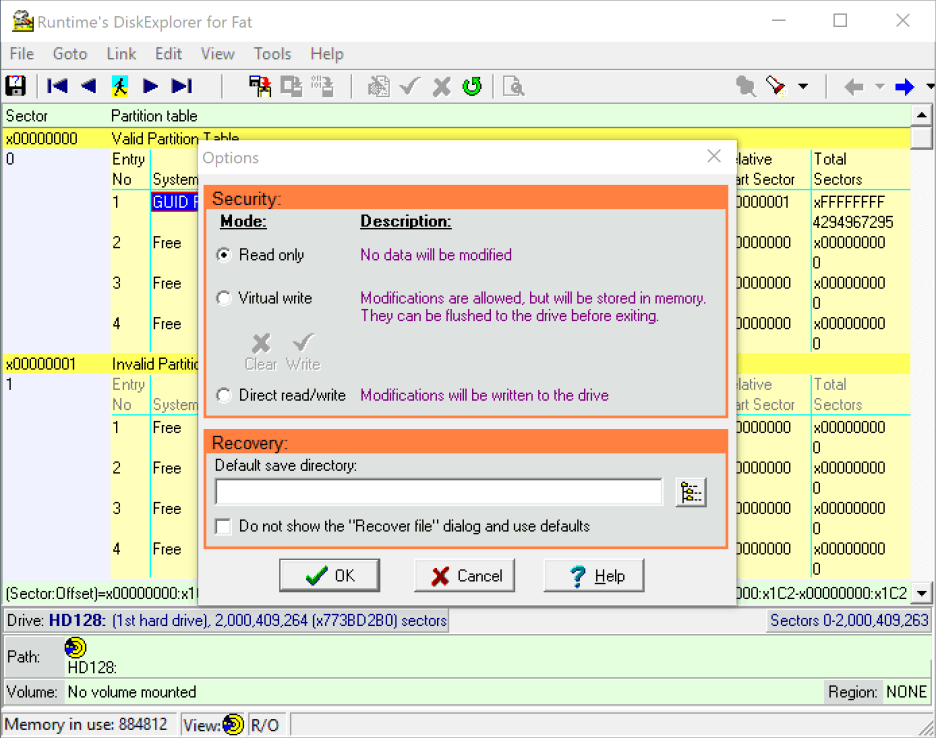Jump to first sector with toolbar arrow
936x738 pixels.
(x=57, y=86)
